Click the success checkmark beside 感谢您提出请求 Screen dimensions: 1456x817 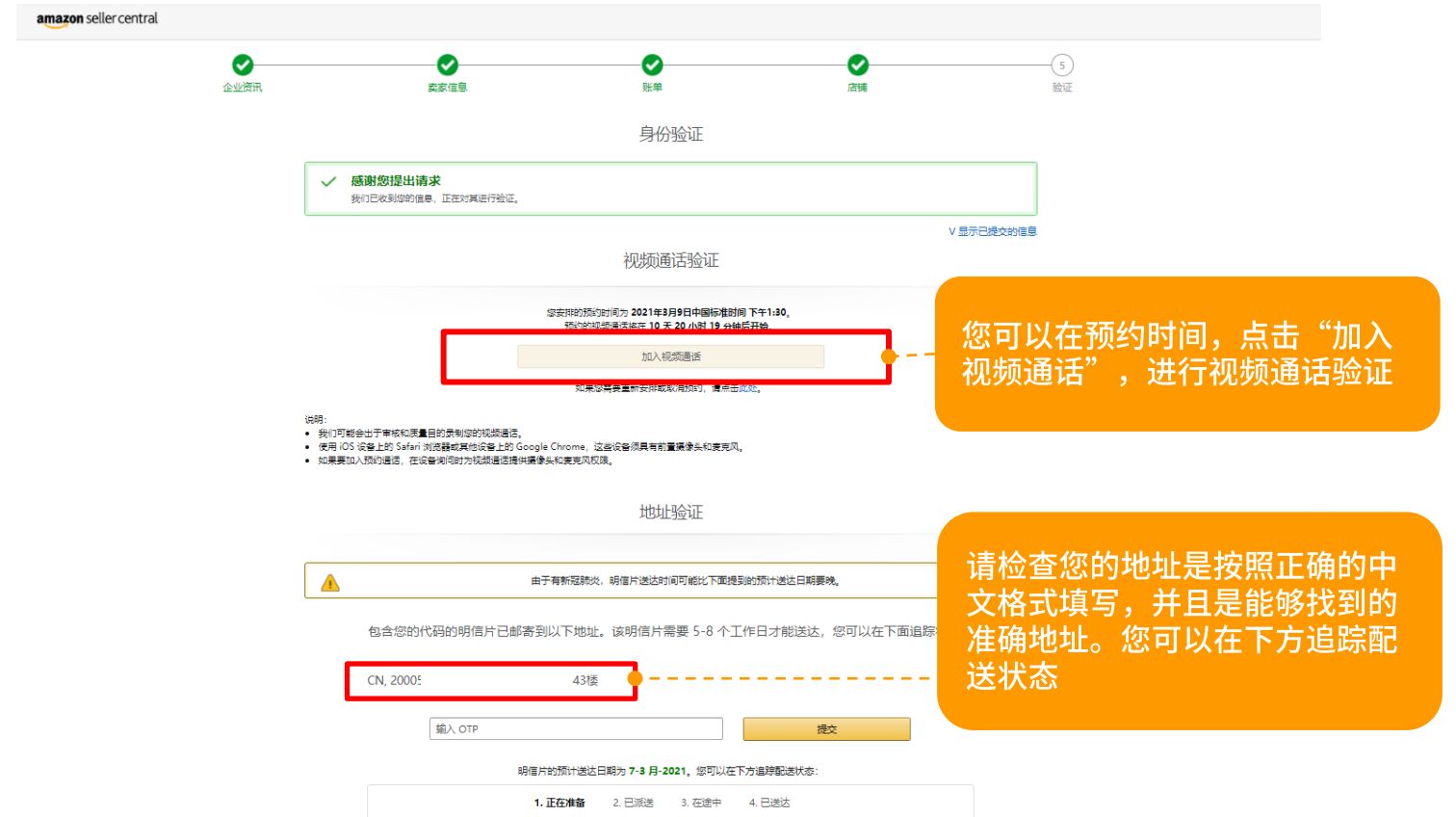coord(329,179)
